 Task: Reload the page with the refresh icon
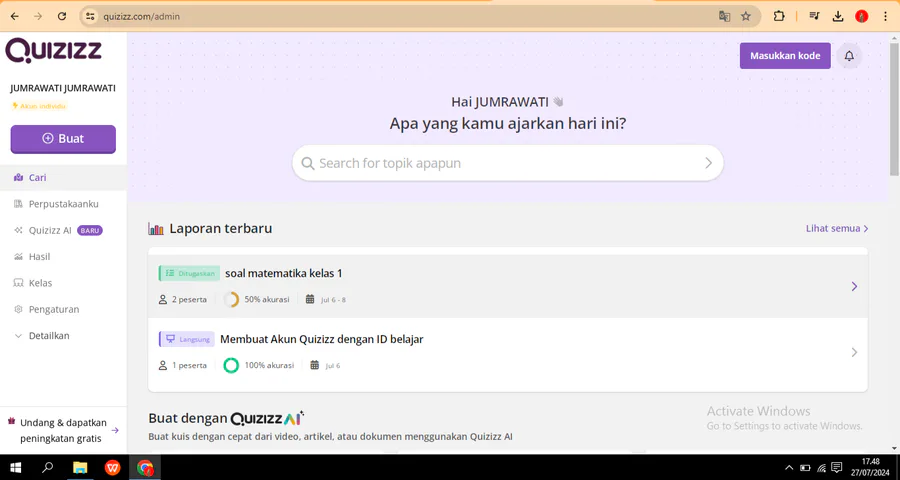point(62,16)
